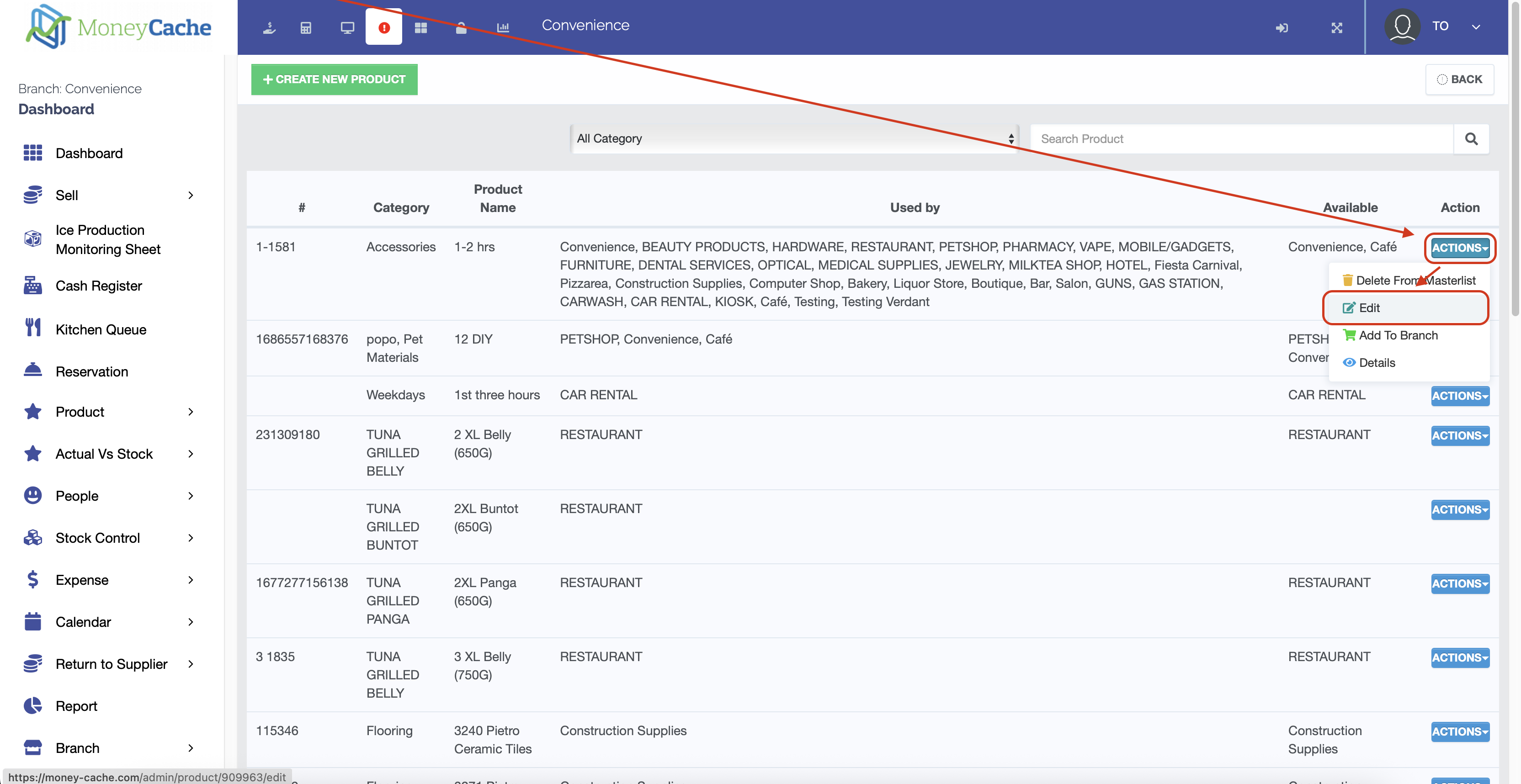Click the sign-in arrow icon
Screen dimensions: 1521x784
click(x=1281, y=27)
